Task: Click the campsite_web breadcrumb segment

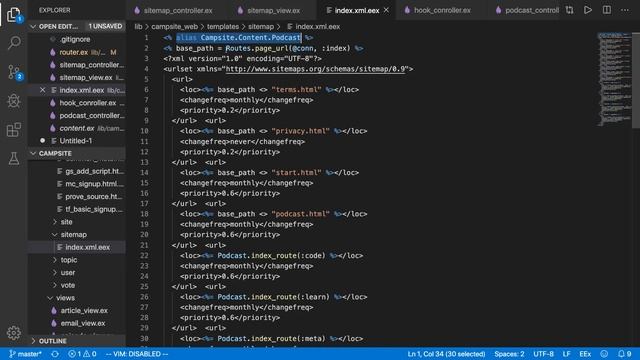Action: click(x=174, y=27)
